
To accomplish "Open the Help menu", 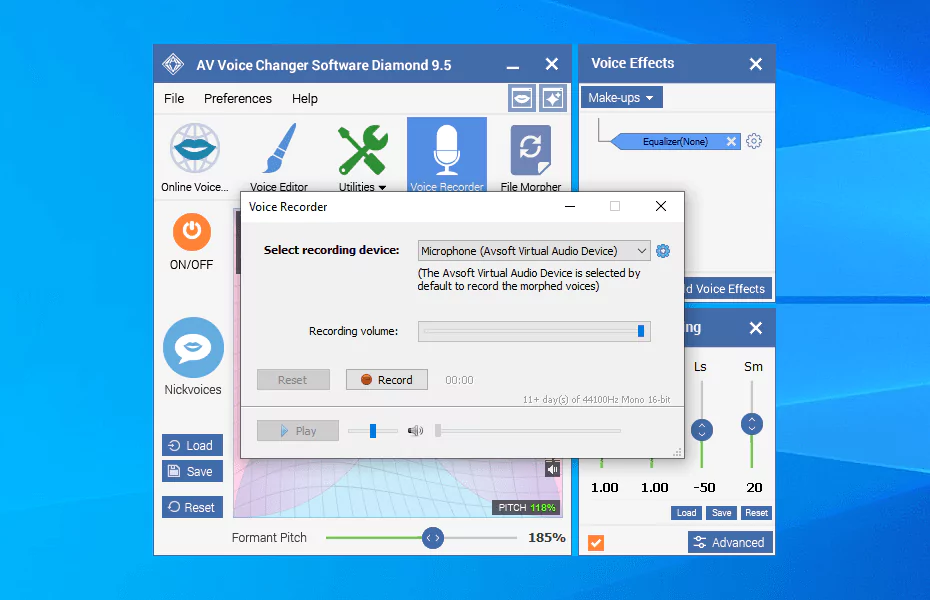I will pos(305,98).
